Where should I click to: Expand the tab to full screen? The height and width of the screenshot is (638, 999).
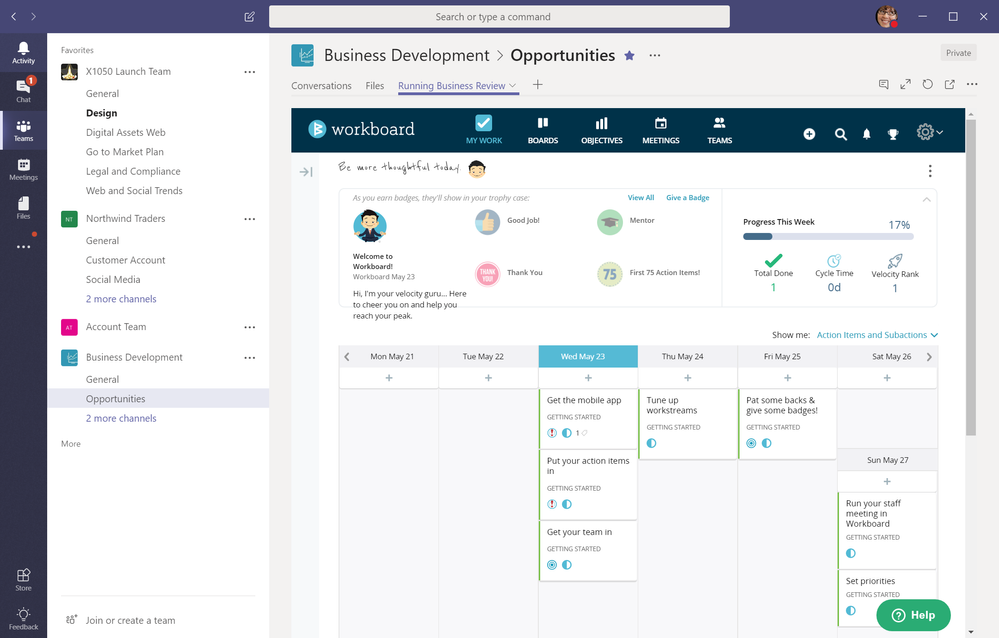905,84
